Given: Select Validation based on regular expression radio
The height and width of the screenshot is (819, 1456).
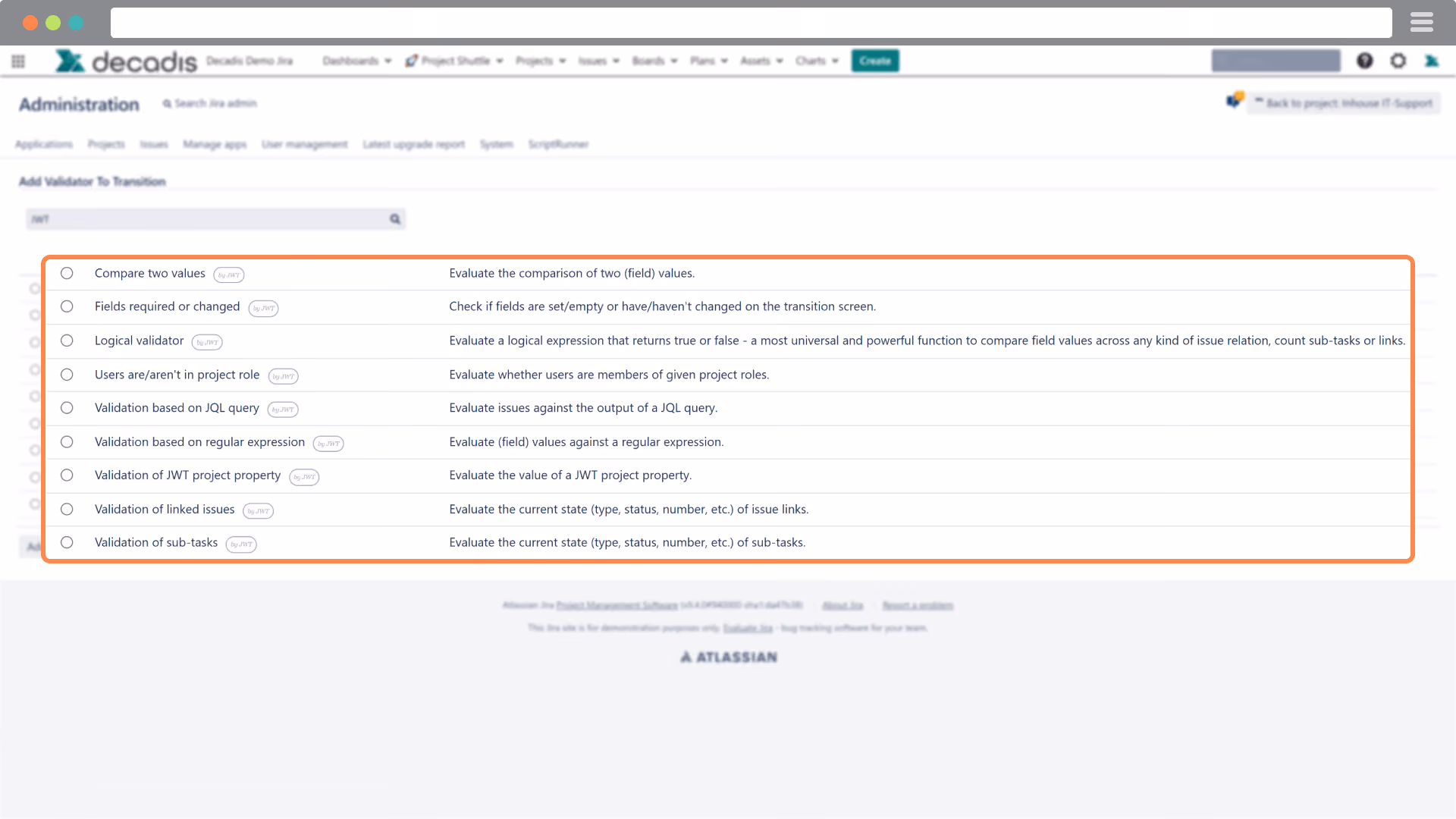Looking at the screenshot, I should (67, 442).
